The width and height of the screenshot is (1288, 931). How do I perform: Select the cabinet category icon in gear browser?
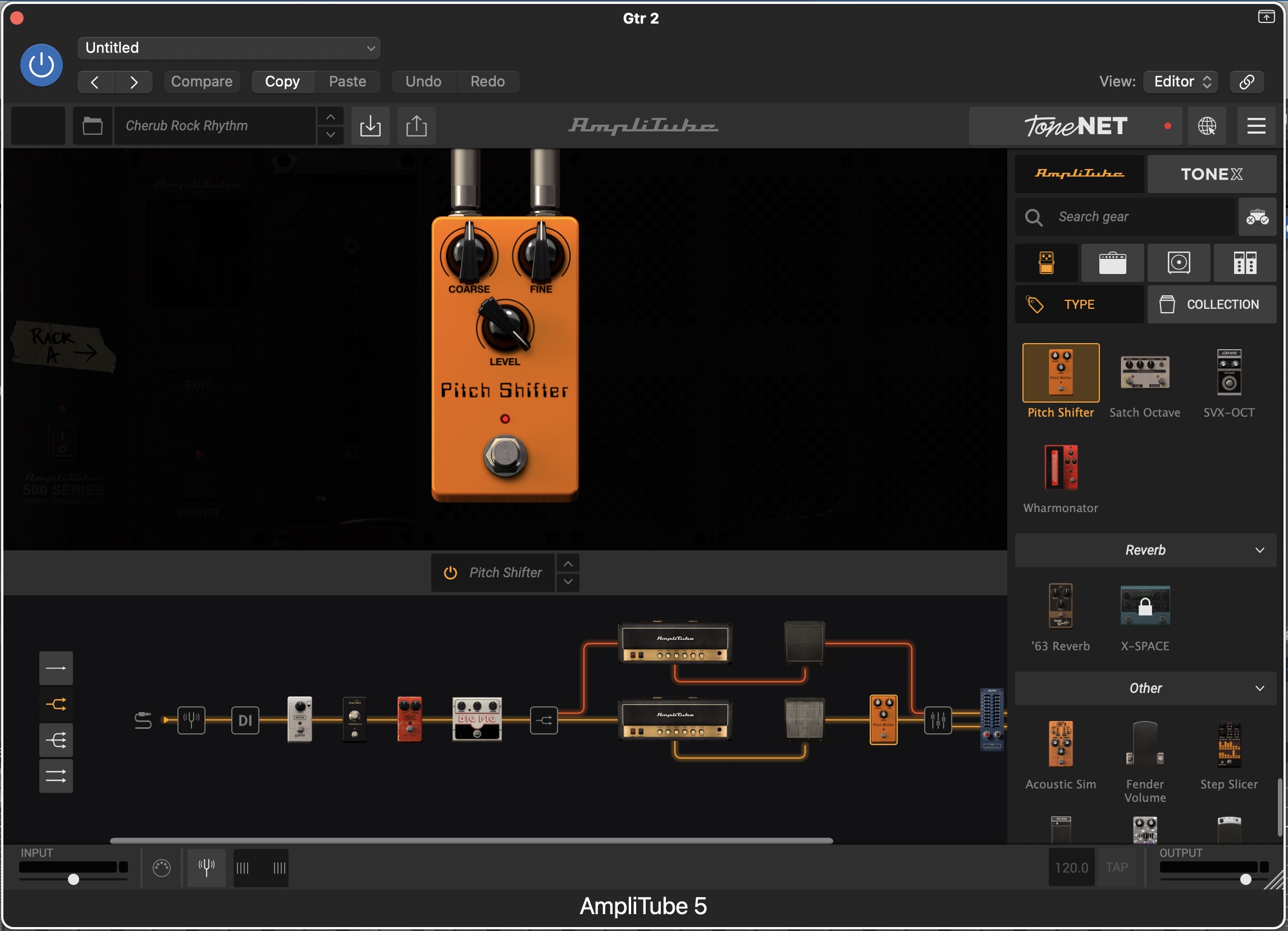1179,263
